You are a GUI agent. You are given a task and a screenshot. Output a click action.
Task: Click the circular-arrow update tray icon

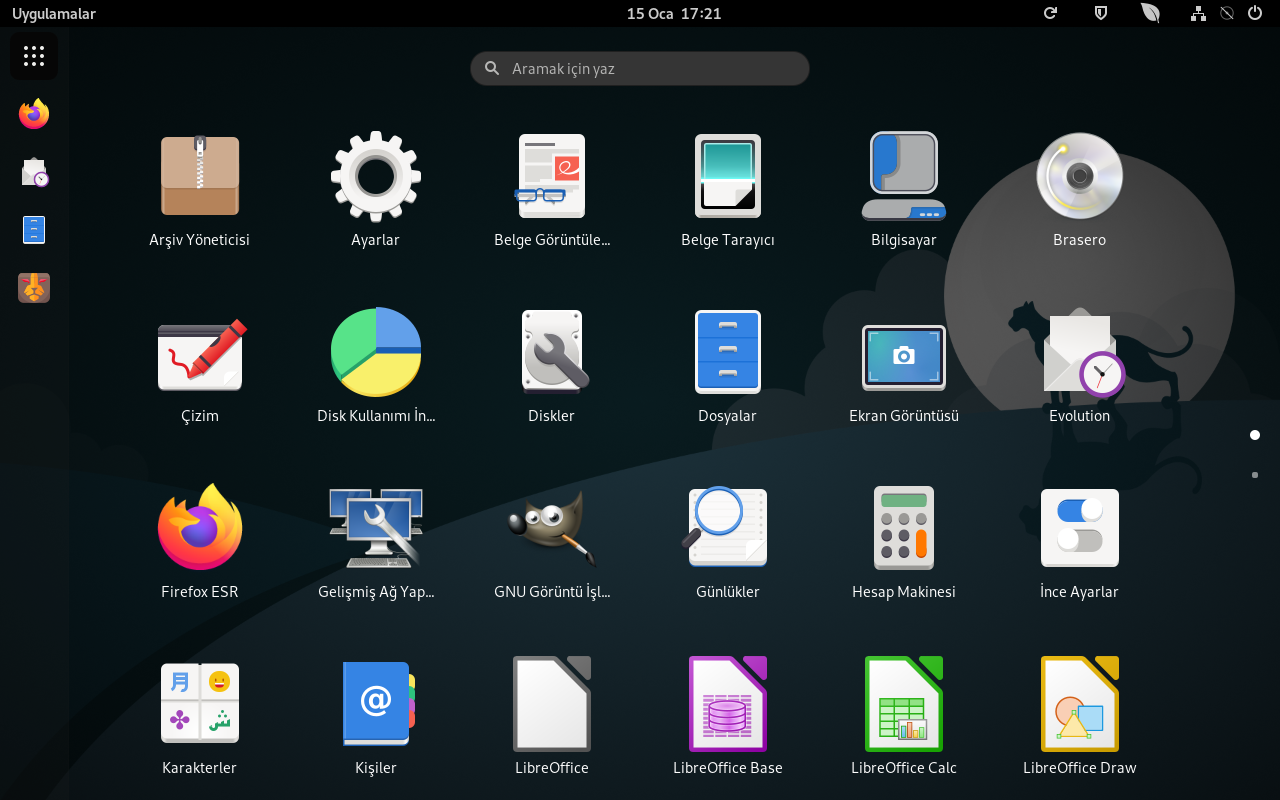coord(1050,13)
